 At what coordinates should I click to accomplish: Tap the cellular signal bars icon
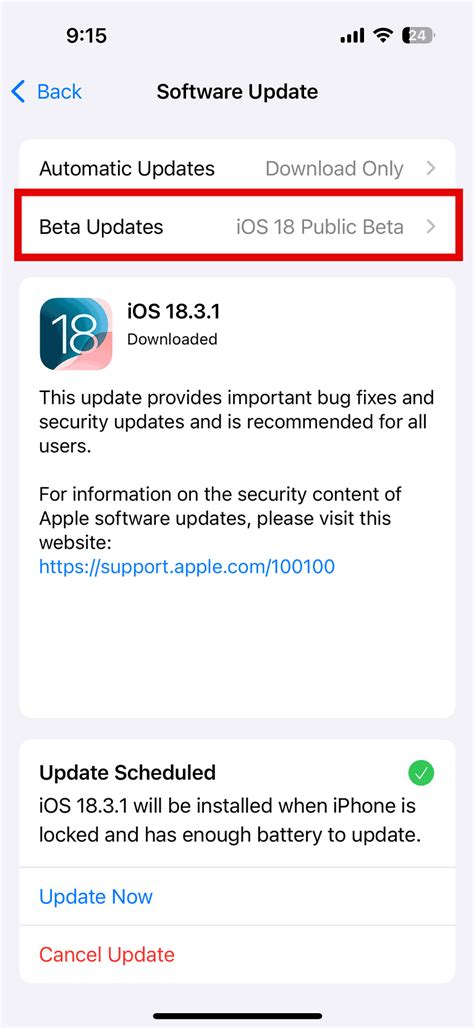(352, 36)
